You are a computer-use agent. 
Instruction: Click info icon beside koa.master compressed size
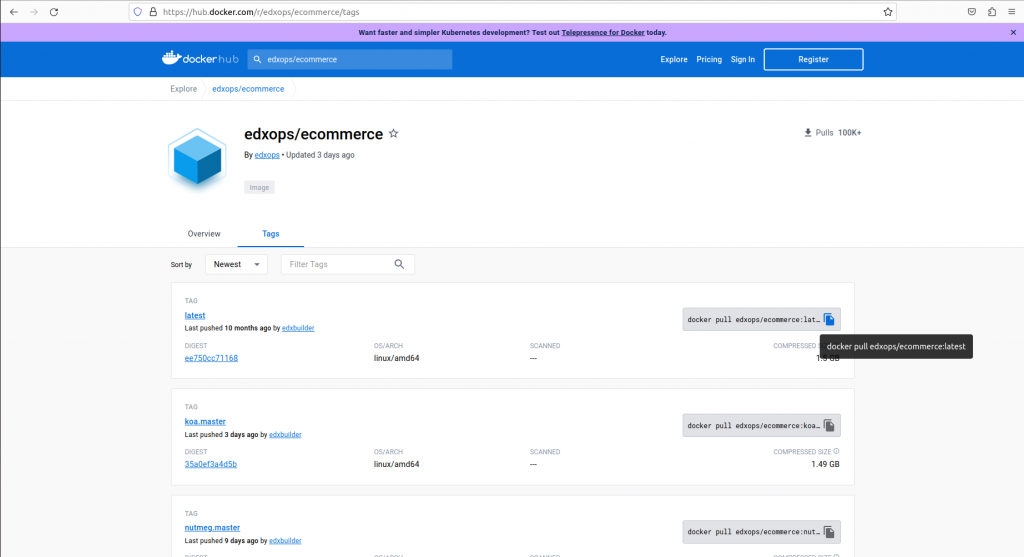837,451
